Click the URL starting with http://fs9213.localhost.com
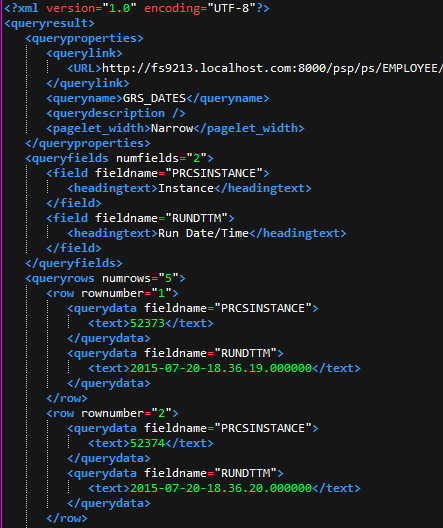This screenshot has height=528, width=443. (x=272, y=68)
